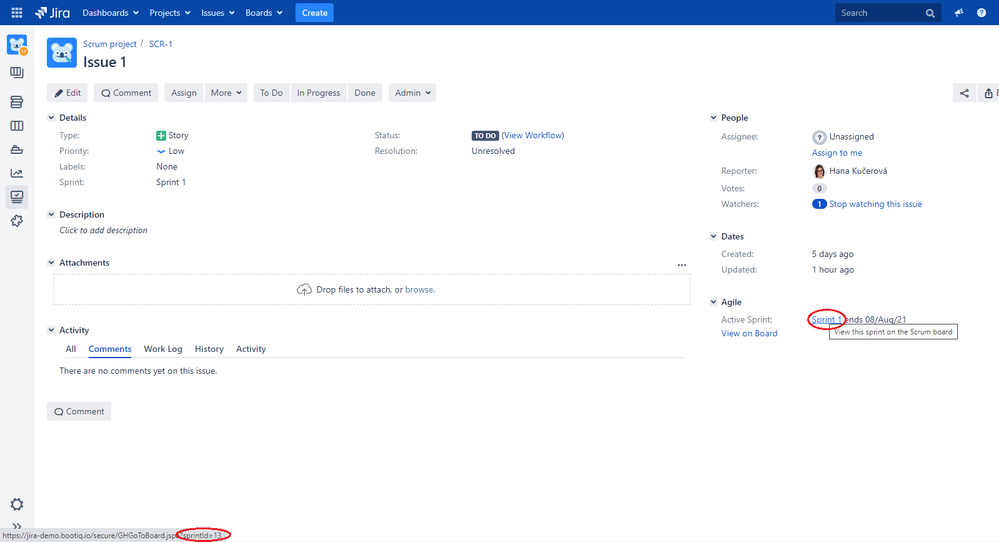Click the bottom Comment button
This screenshot has height=542, width=999.
79,411
